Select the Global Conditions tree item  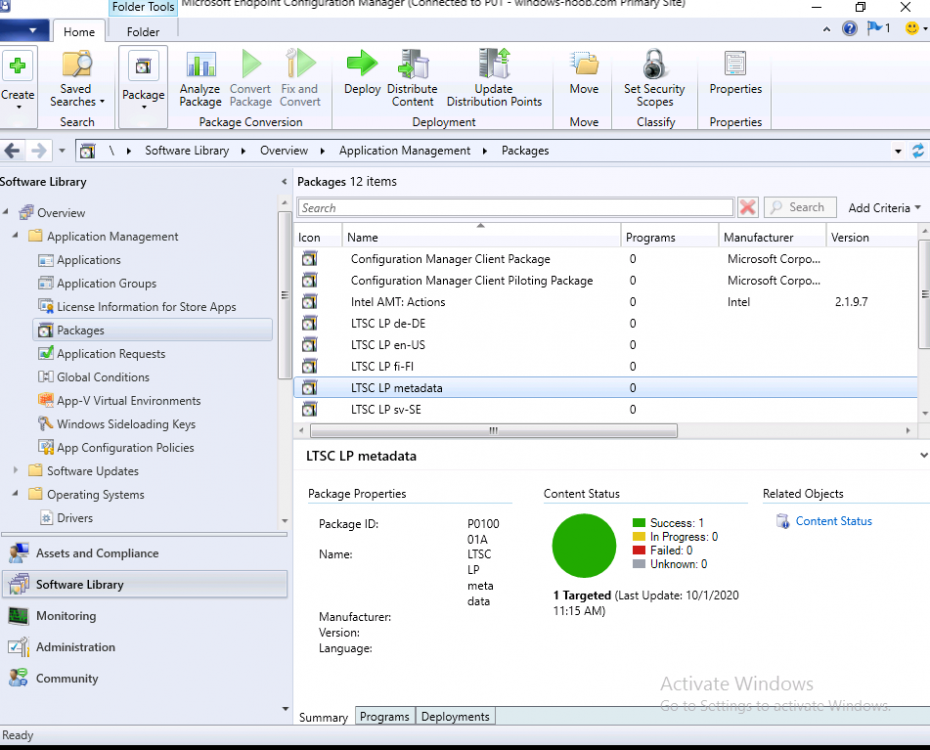(103, 377)
